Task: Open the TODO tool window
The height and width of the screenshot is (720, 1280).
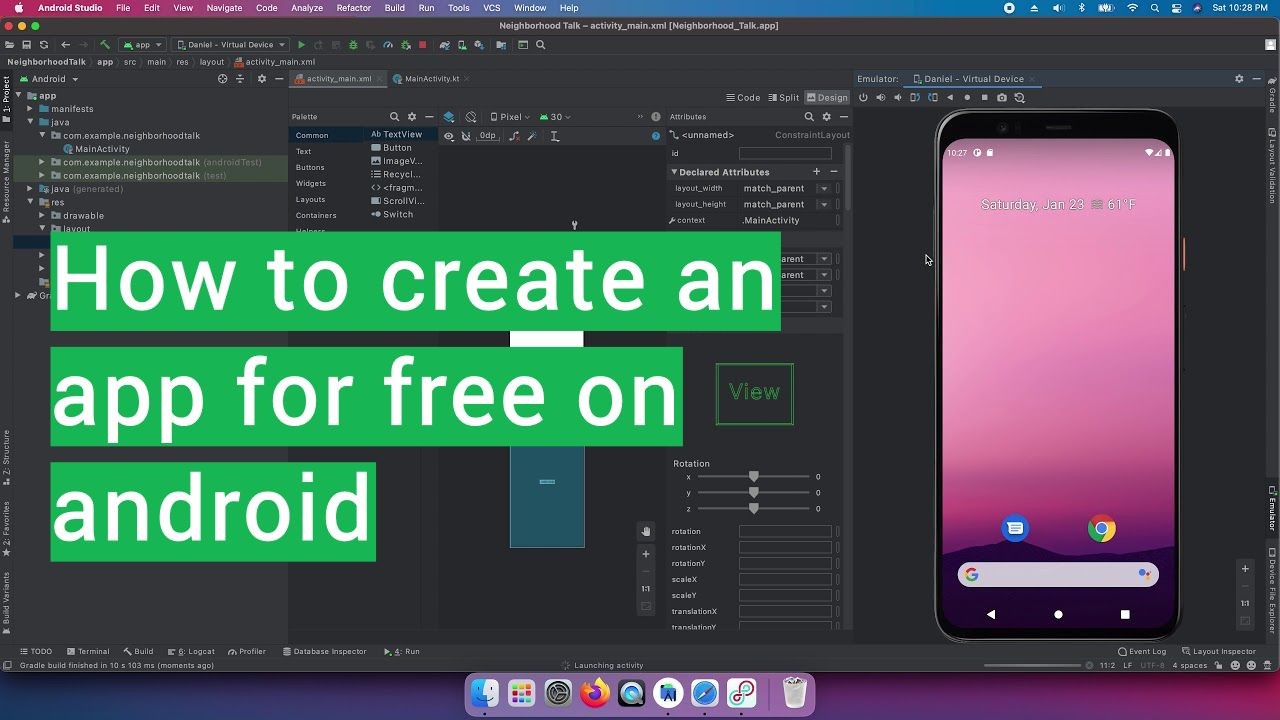Action: click(35, 651)
